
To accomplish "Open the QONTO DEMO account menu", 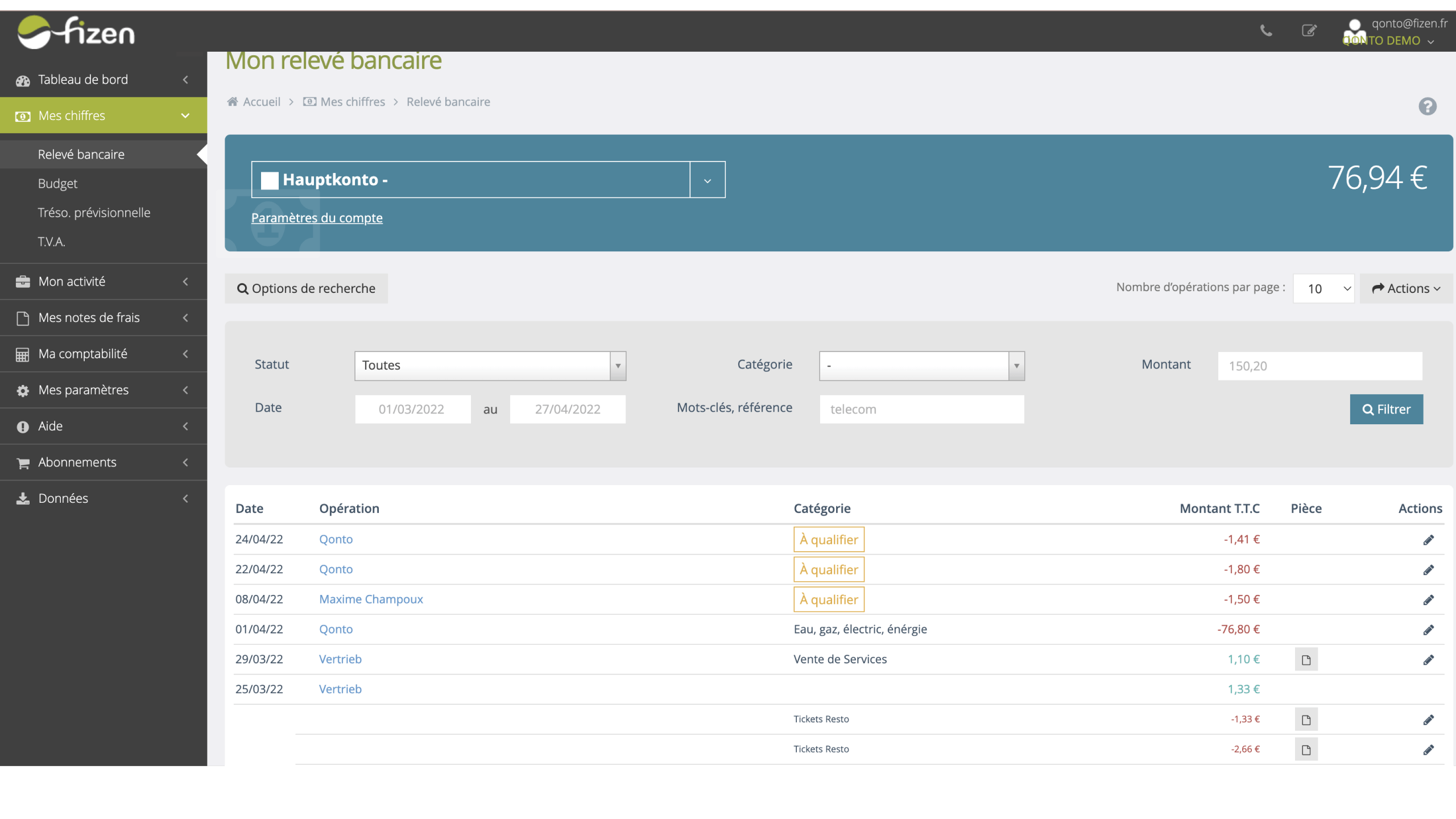I will click(x=1388, y=41).
